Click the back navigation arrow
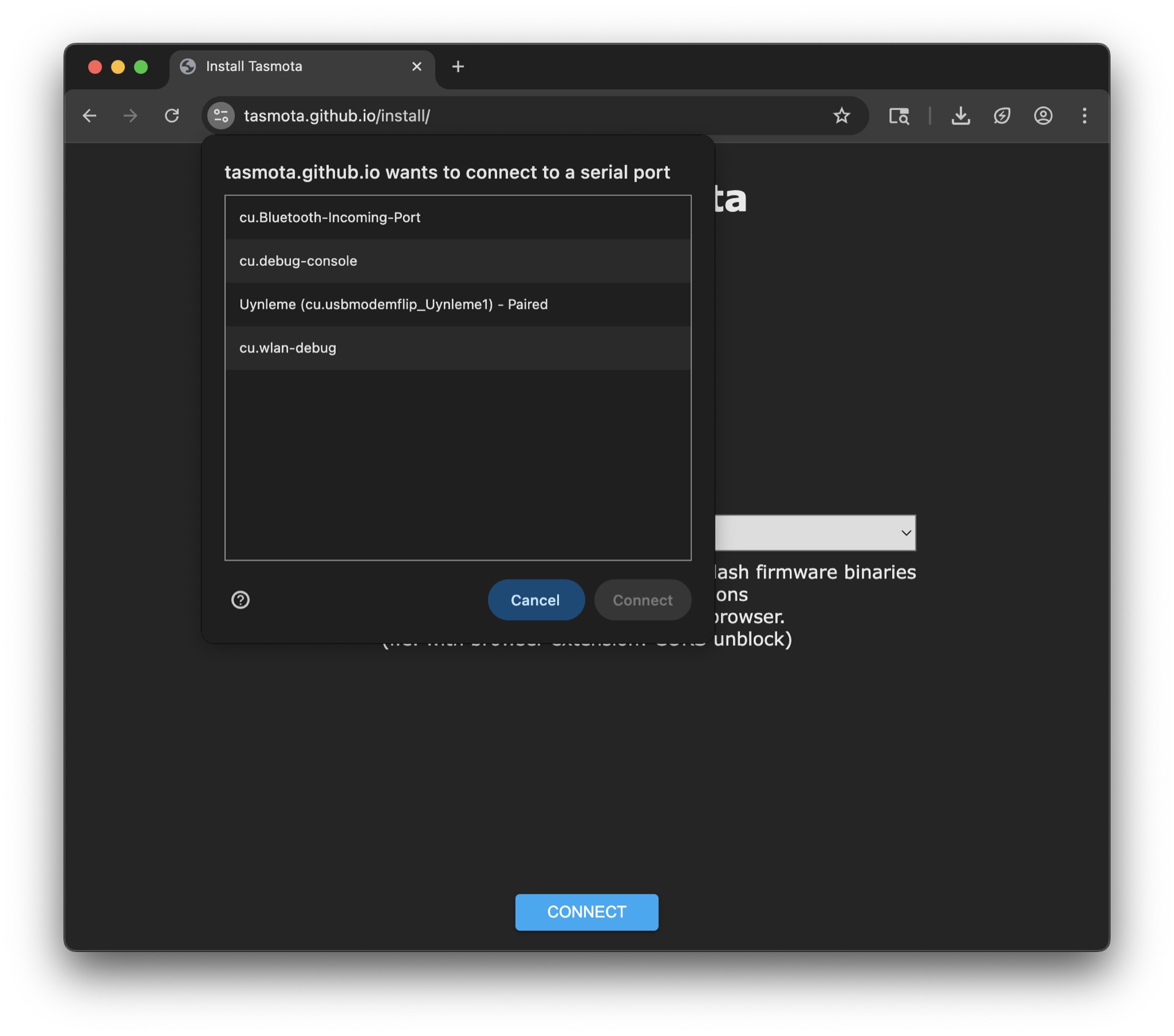This screenshot has height=1036, width=1174. pyautogui.click(x=90, y=116)
